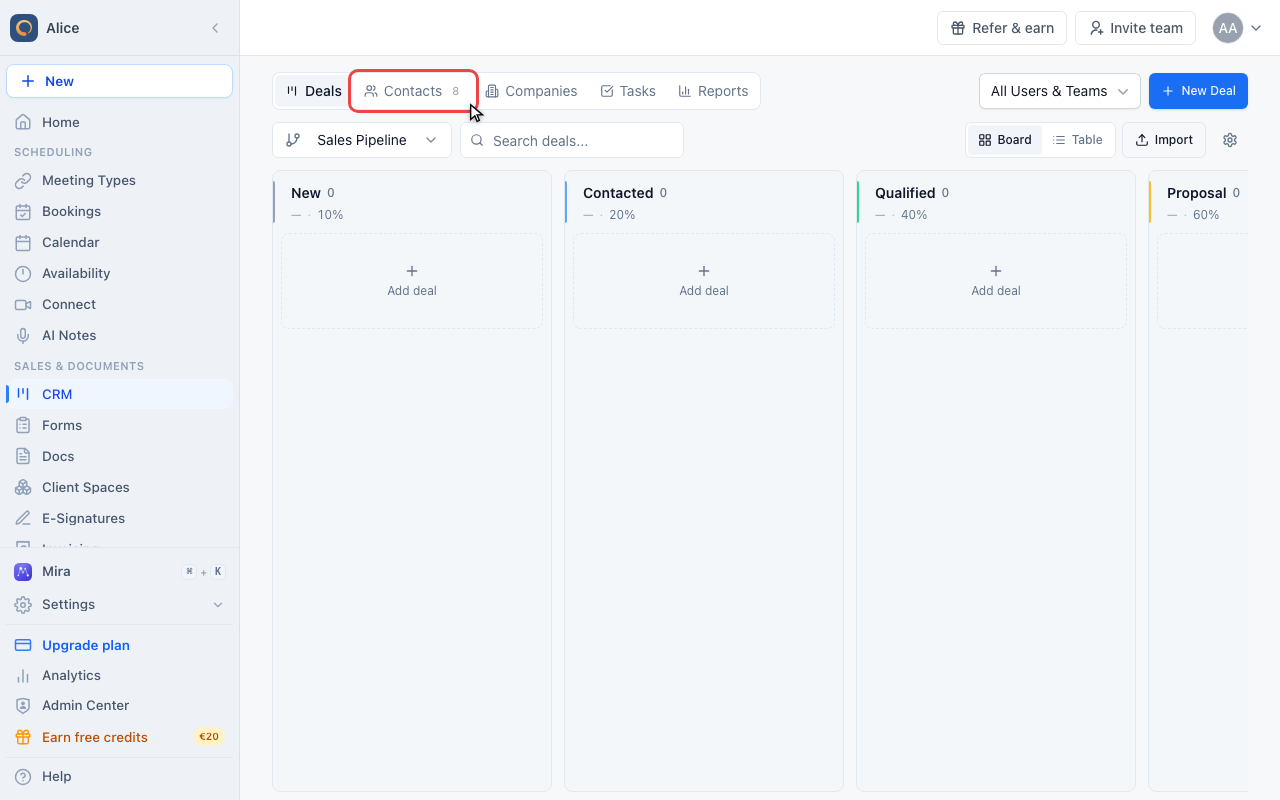
Task: Click the Connect video camera icon
Action: [x=23, y=304]
